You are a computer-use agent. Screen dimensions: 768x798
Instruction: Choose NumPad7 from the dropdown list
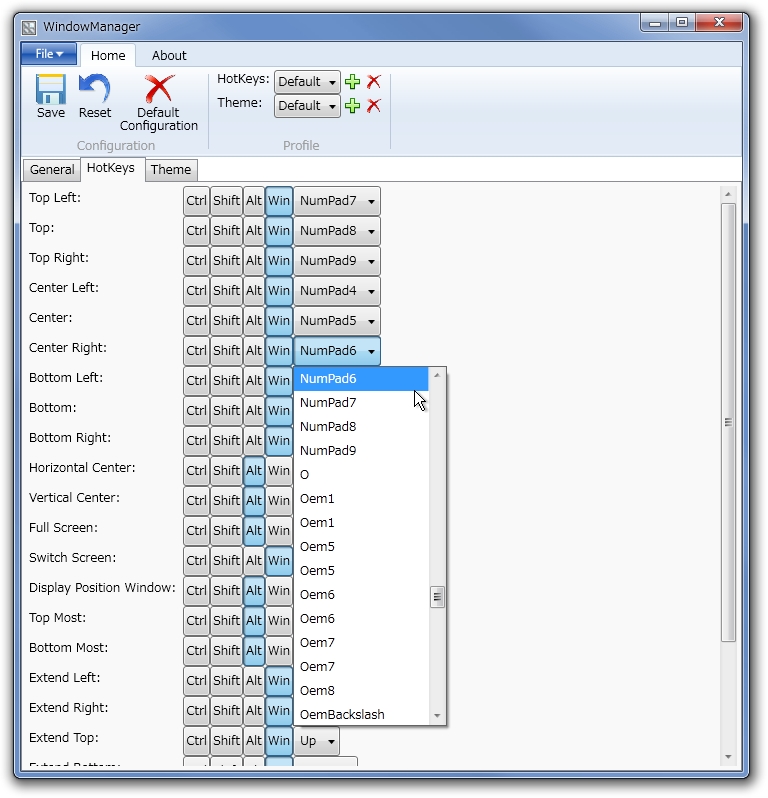tap(361, 403)
